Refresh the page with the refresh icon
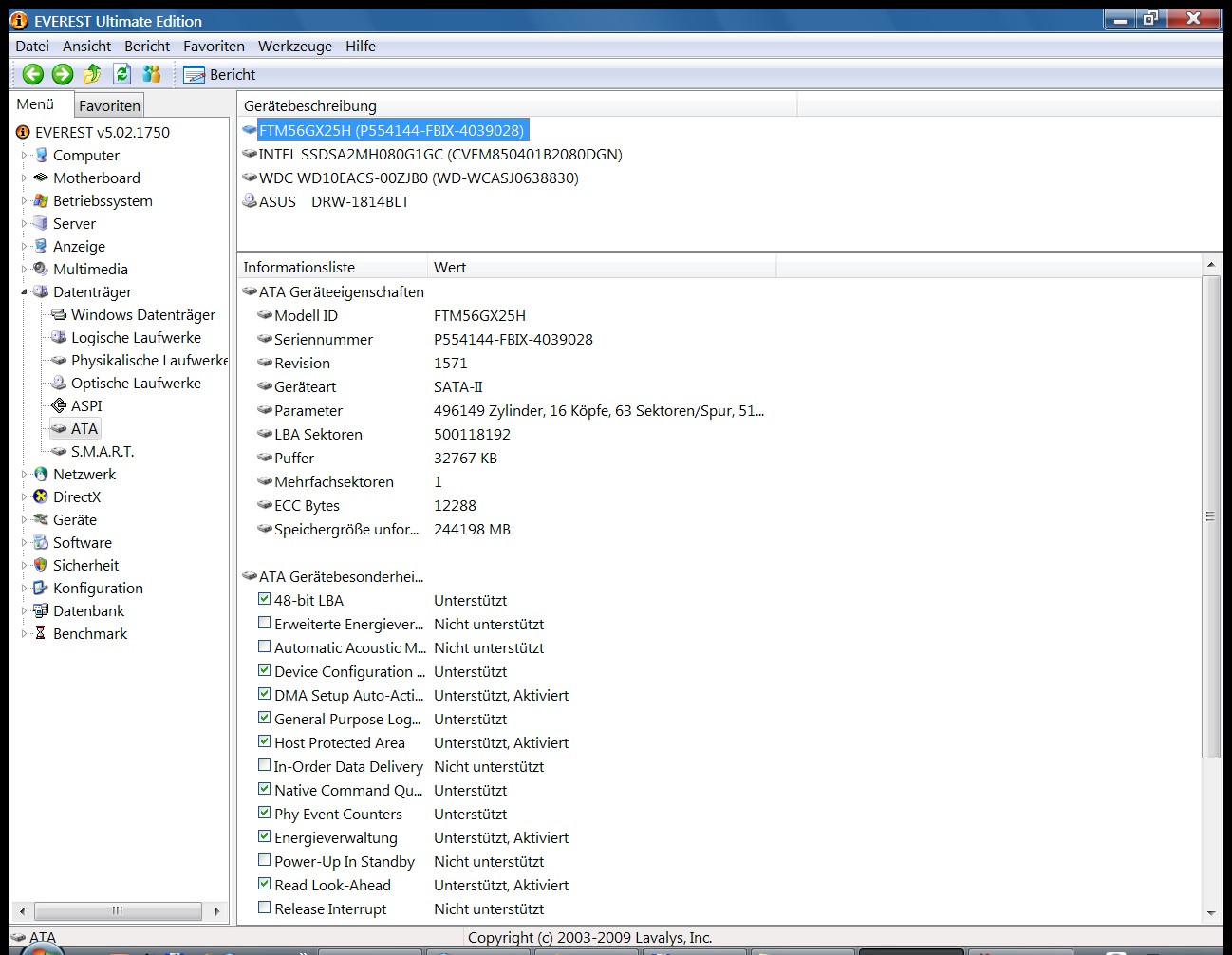 [x=121, y=74]
